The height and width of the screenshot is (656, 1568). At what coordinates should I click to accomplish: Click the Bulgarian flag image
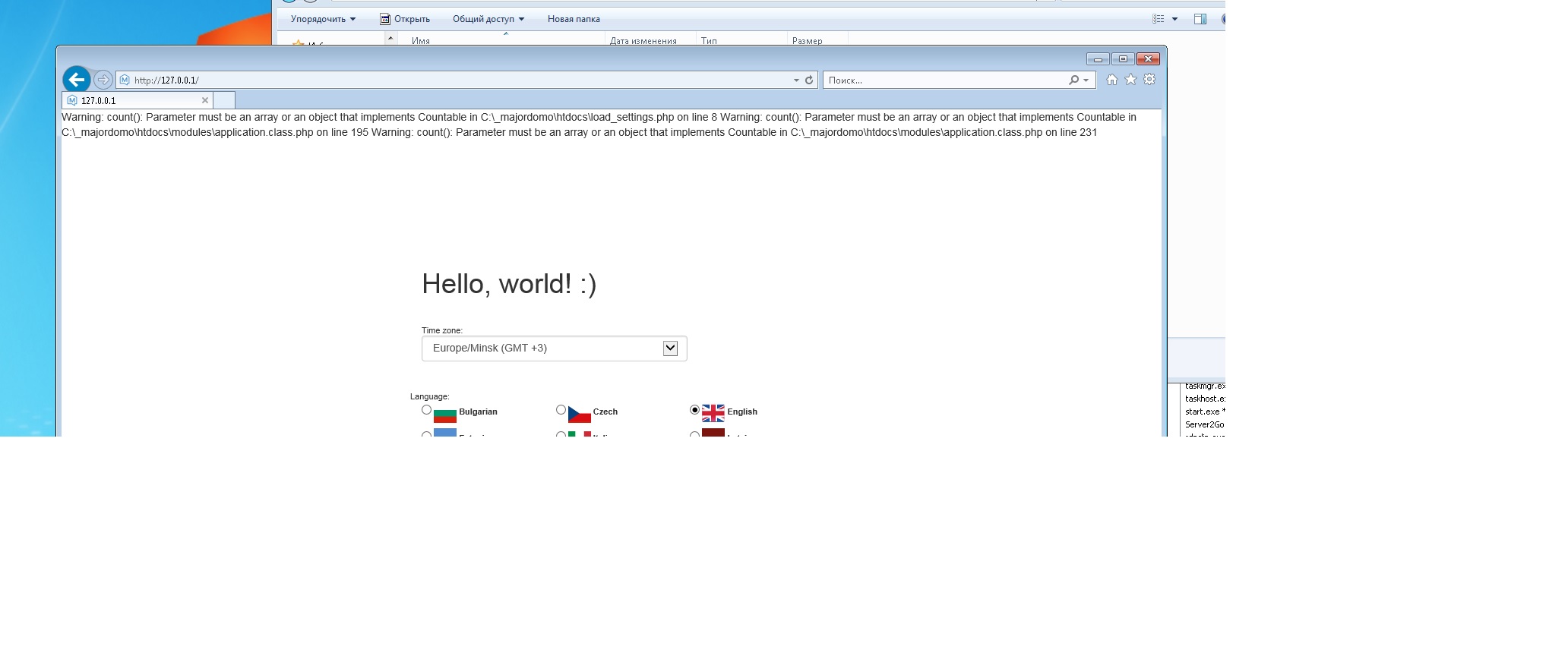tap(445, 415)
